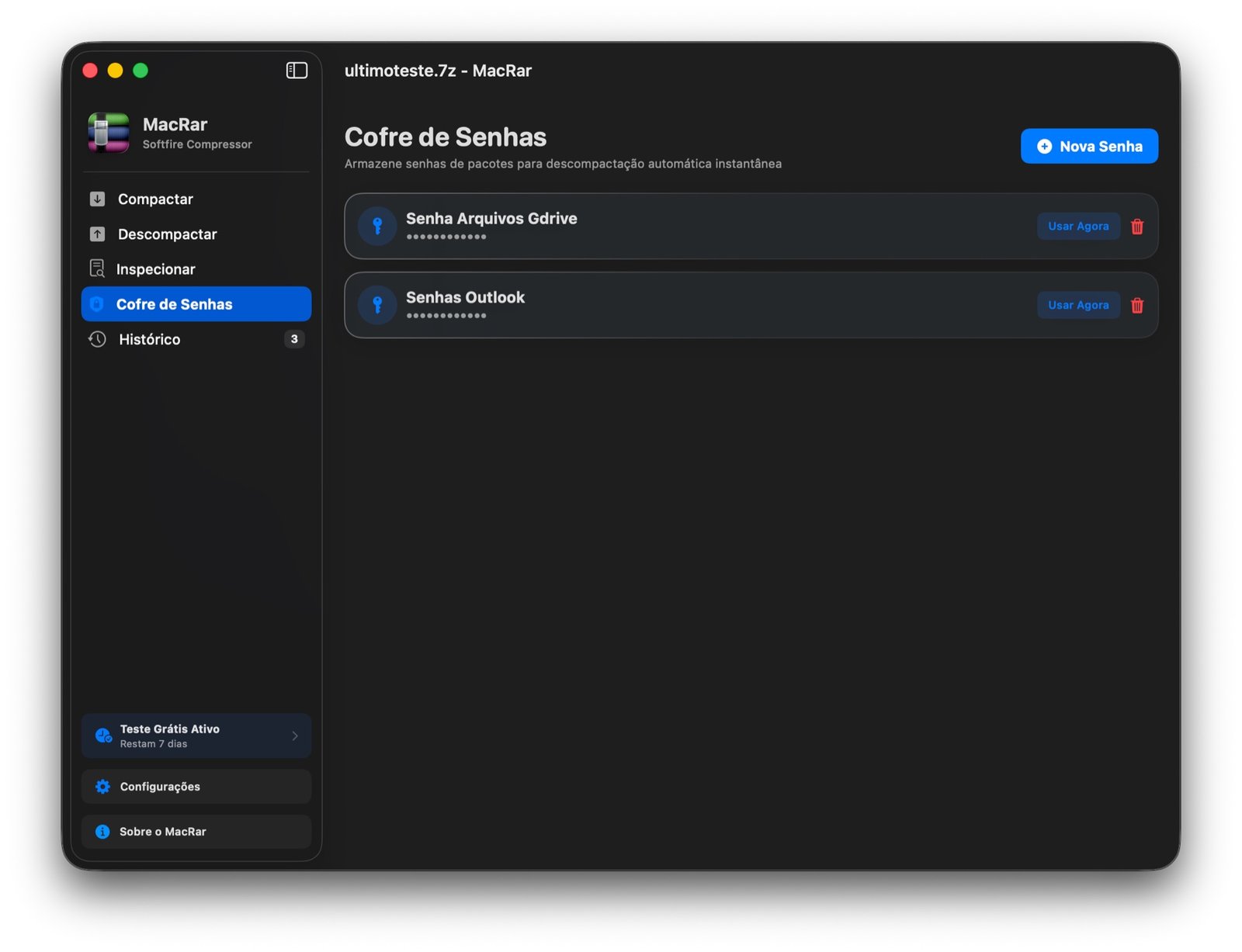Click the Histórico badge showing 3
This screenshot has height=952, width=1242.
(294, 339)
